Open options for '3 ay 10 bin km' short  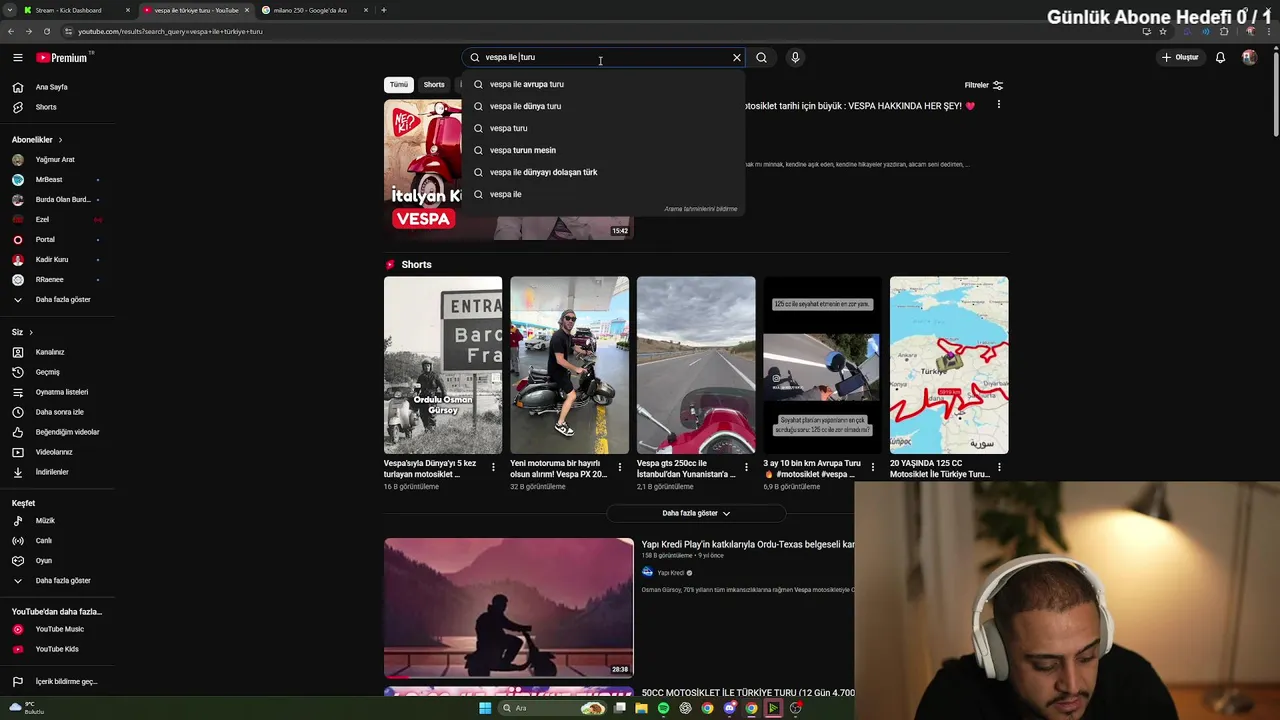[x=872, y=467]
